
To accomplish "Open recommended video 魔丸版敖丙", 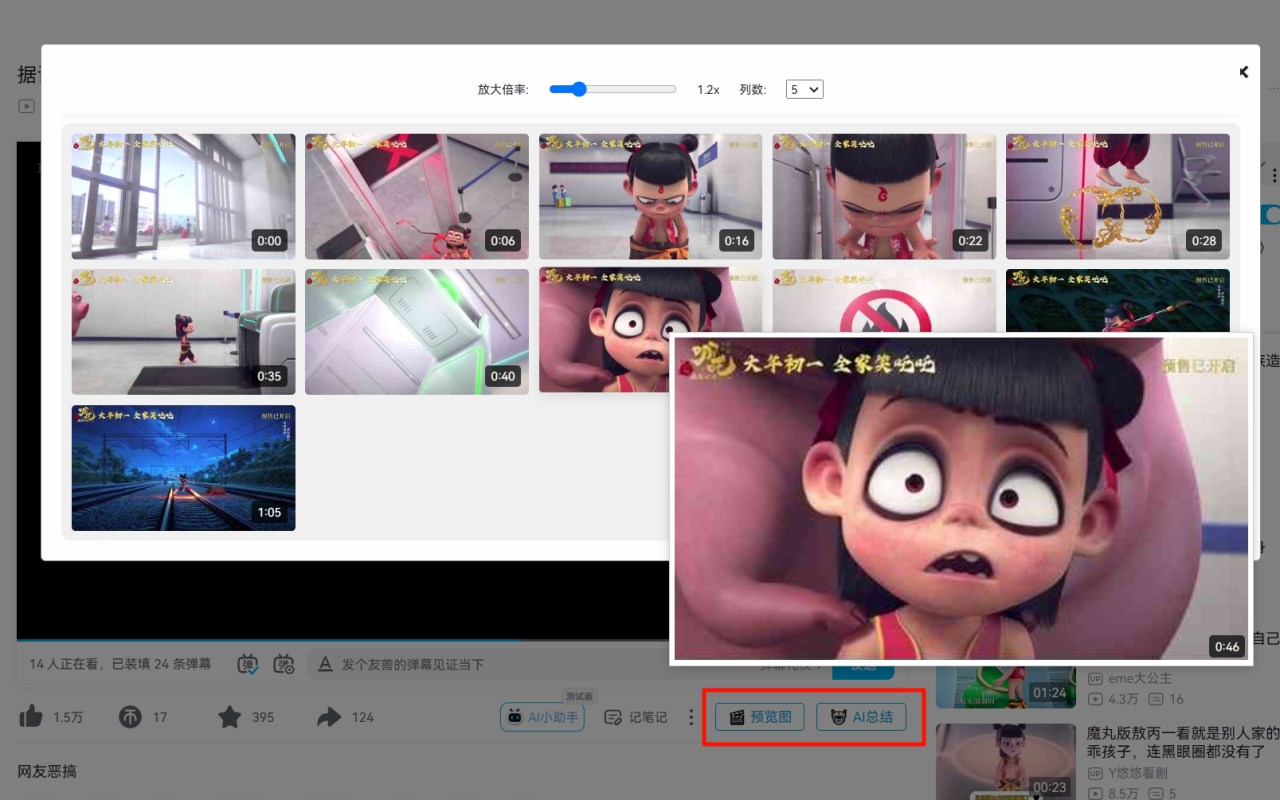I will pyautogui.click(x=1183, y=742).
